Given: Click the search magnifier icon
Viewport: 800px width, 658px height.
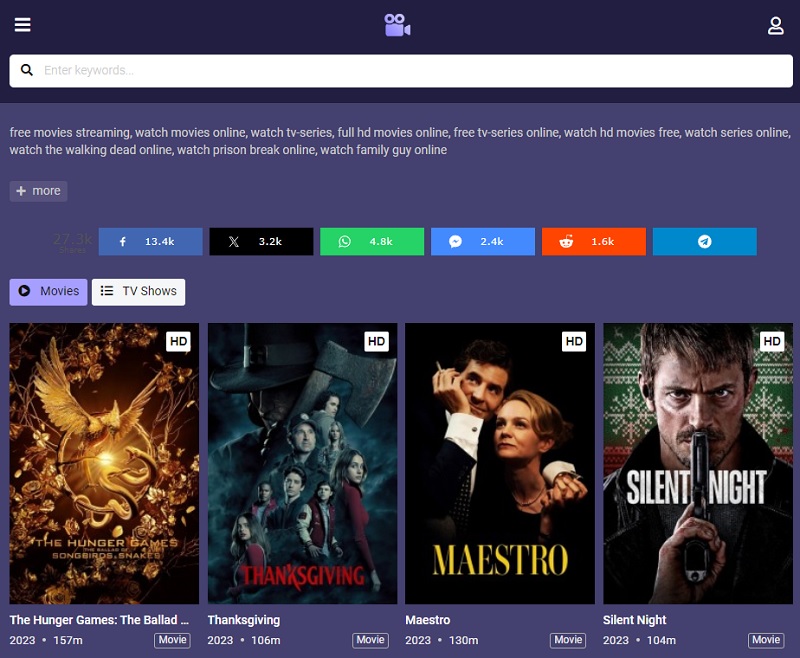Looking at the screenshot, I should (x=27, y=70).
